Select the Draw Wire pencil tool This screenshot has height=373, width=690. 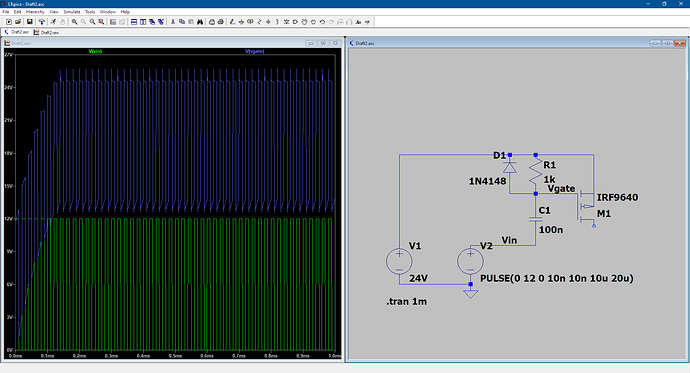pyautogui.click(x=232, y=22)
